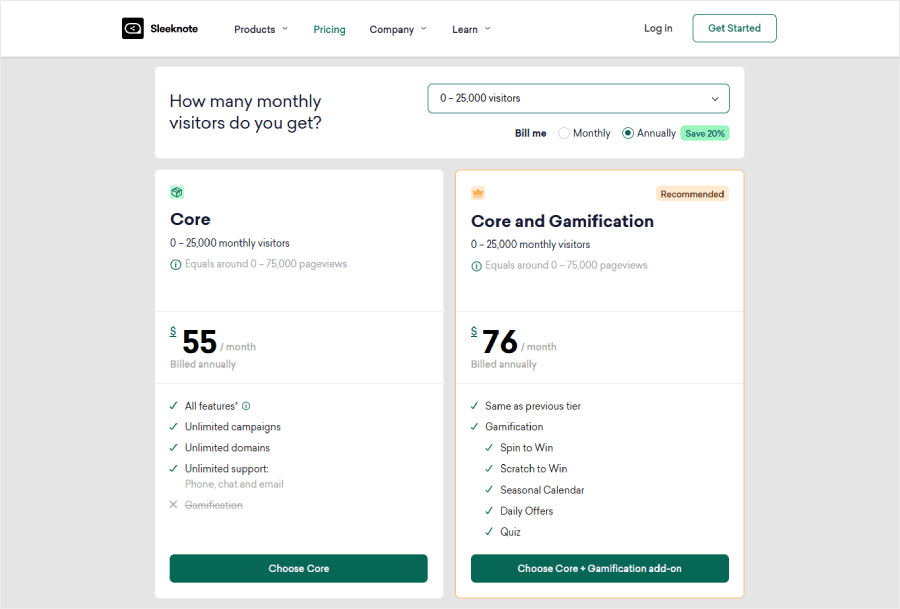900x609 pixels.
Task: Click the Sleeknote logo icon
Action: (x=134, y=28)
